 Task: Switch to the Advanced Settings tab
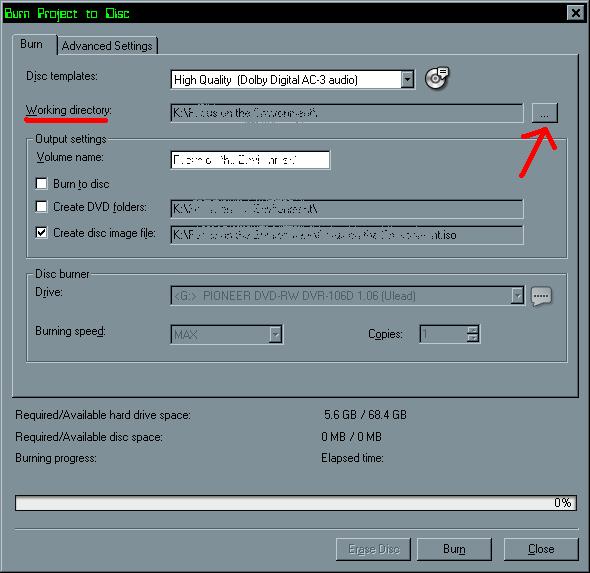tap(107, 46)
